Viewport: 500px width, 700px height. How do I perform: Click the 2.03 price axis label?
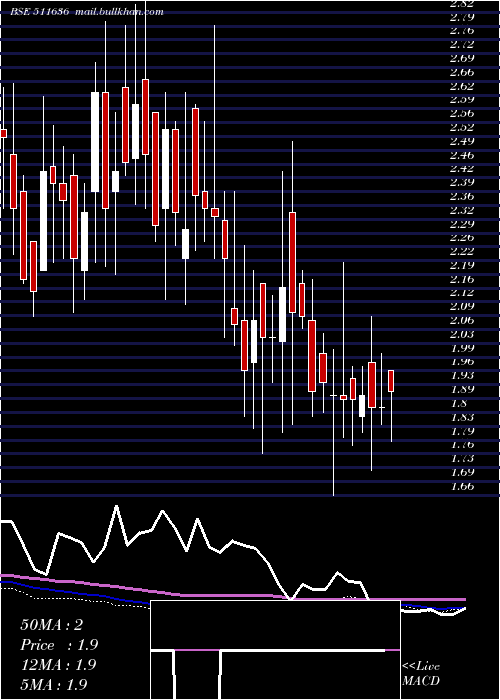pyautogui.click(x=462, y=334)
